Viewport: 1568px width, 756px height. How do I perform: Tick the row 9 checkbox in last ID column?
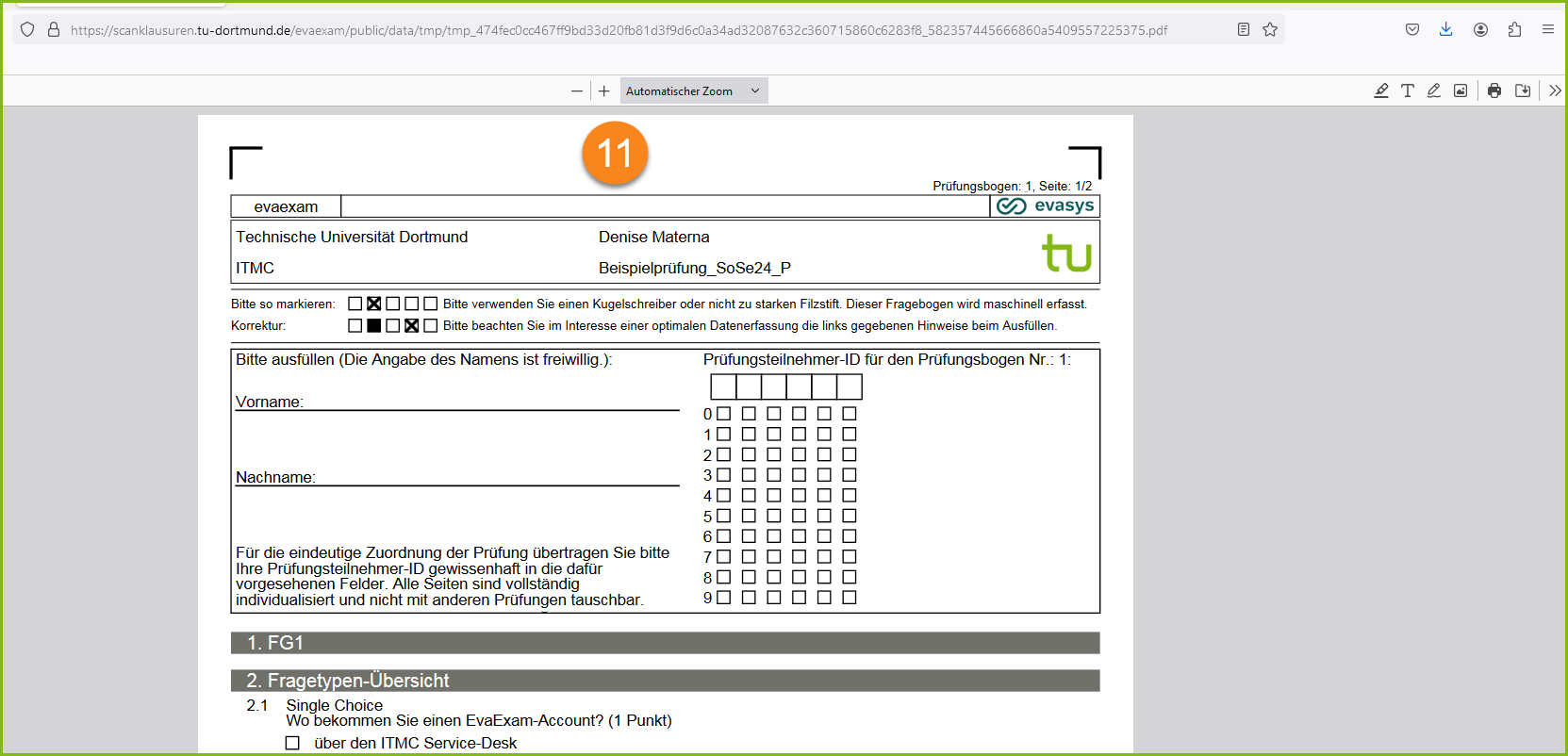click(x=850, y=598)
